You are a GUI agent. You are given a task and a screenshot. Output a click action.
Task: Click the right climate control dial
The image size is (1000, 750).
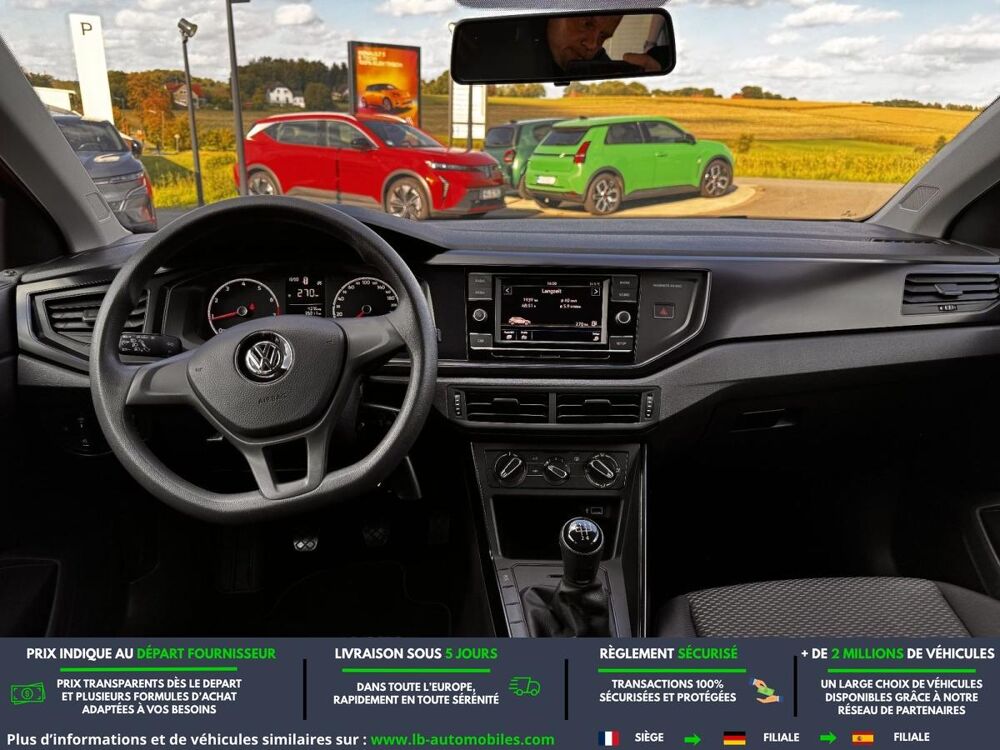point(602,469)
